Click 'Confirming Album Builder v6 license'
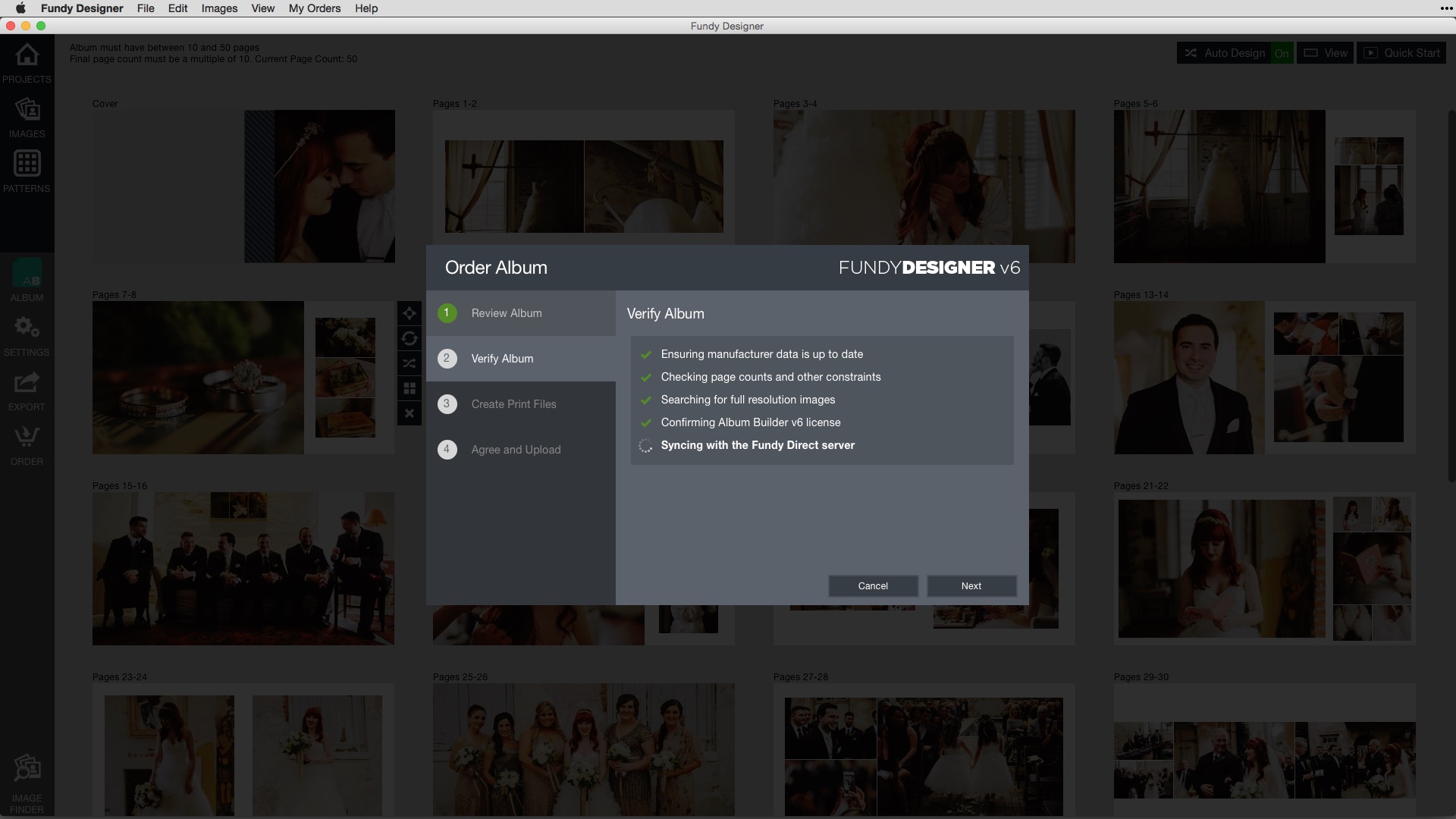This screenshot has width=1456, height=819. [751, 422]
